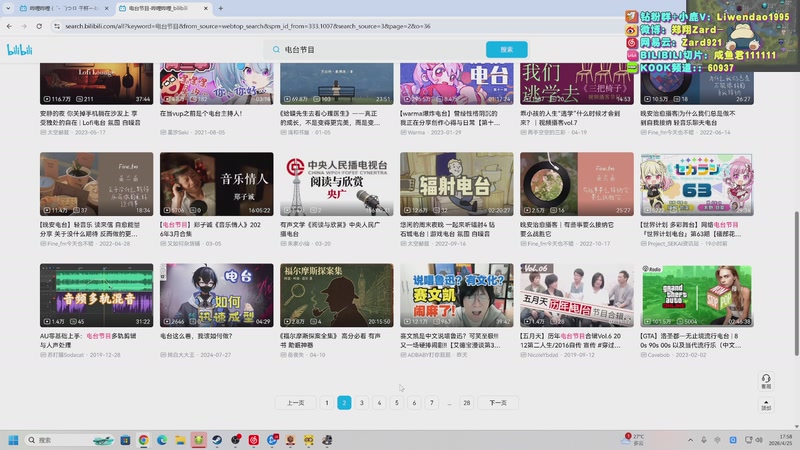The height and width of the screenshot is (450, 800).
Task: Open the 辐射电台 video thumbnail
Action: coord(457,184)
